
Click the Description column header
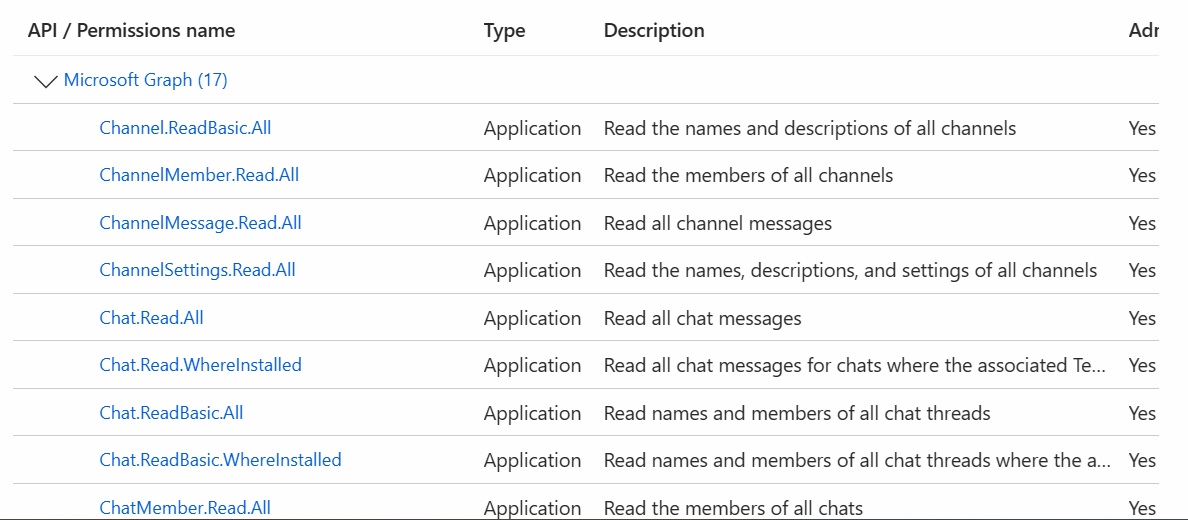click(x=654, y=30)
